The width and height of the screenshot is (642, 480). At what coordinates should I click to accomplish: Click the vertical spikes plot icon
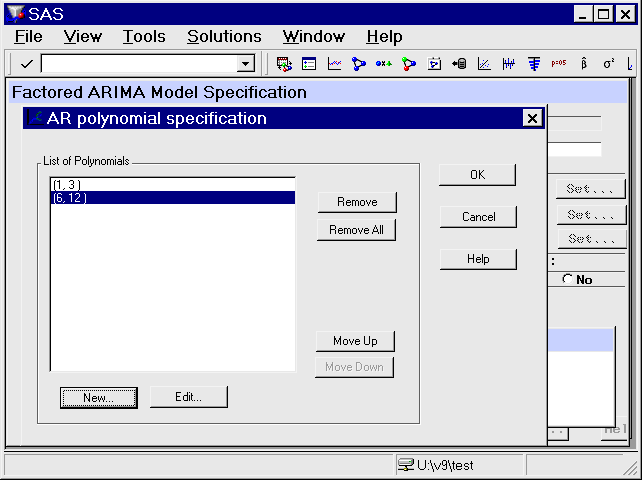pyautogui.click(x=509, y=64)
